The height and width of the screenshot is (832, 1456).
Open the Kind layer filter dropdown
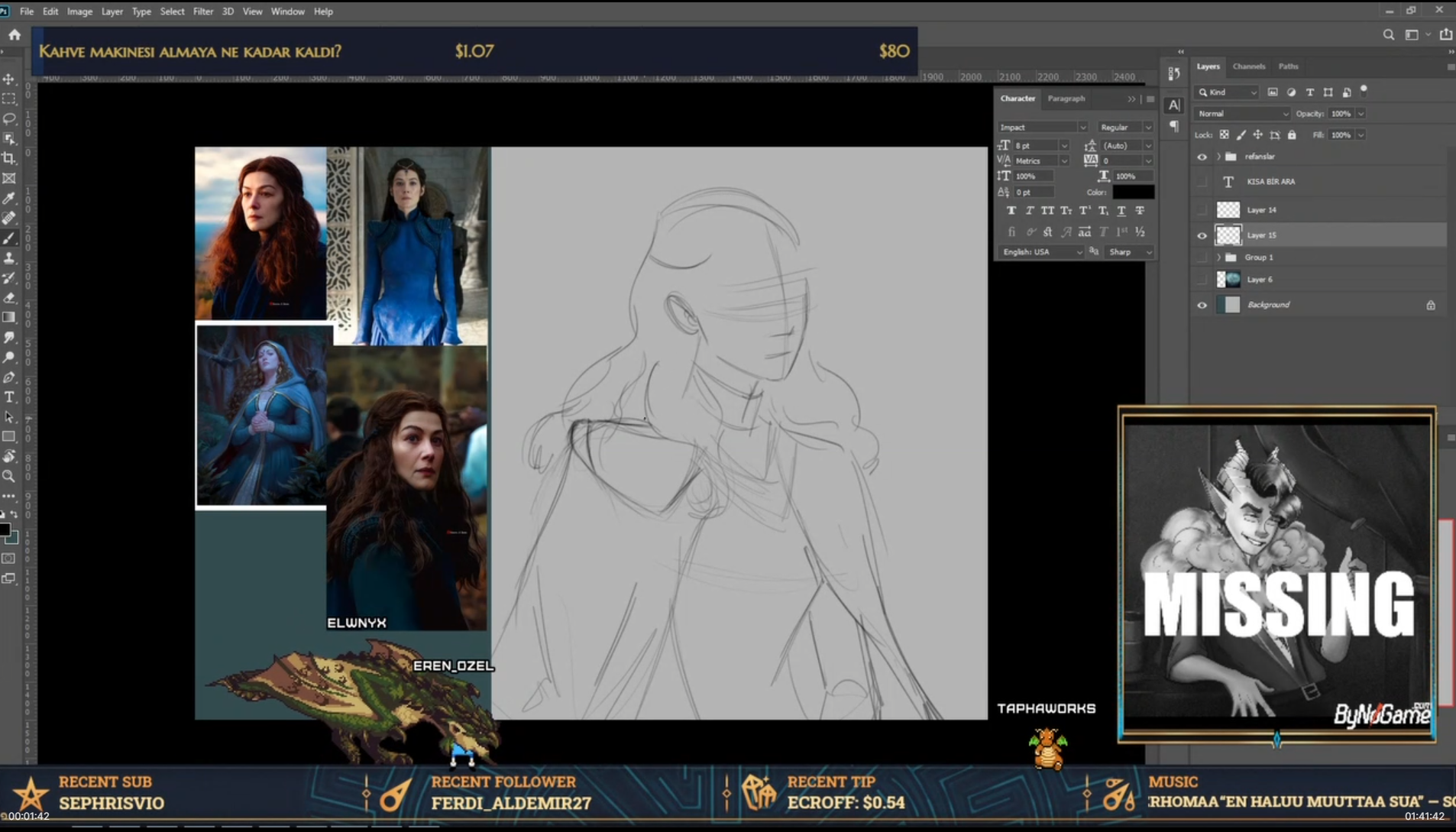(1227, 92)
